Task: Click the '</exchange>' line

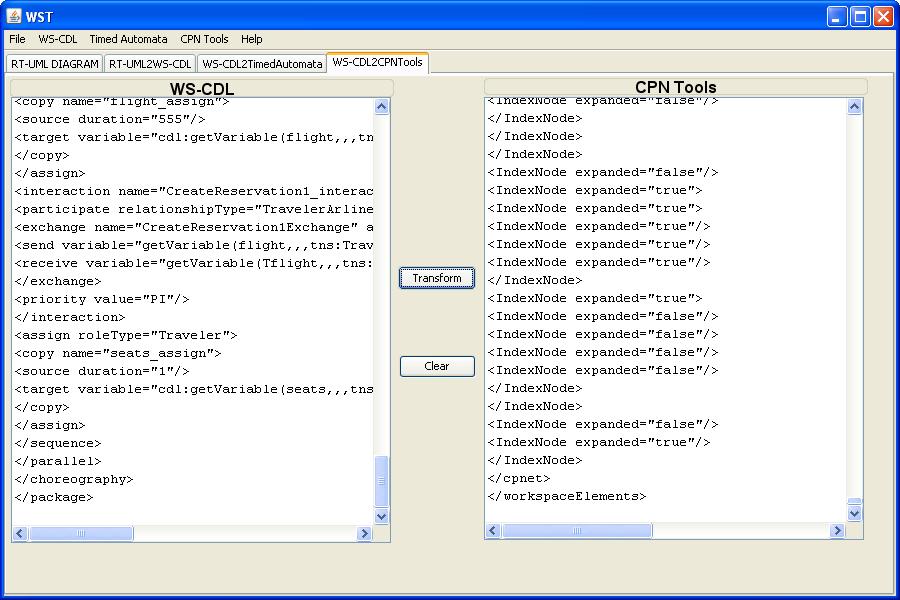Action: click(58, 281)
